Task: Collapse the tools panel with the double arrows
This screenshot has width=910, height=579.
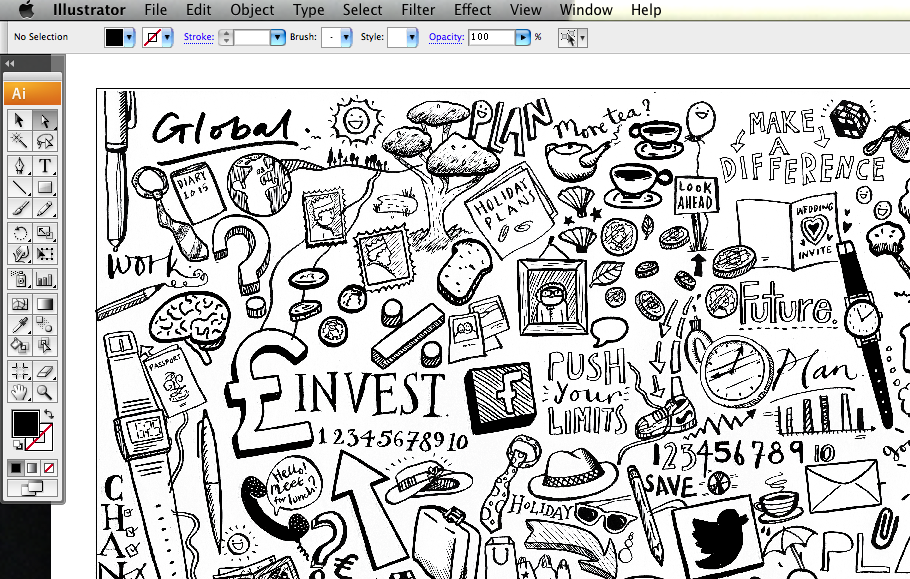Action: [x=10, y=62]
